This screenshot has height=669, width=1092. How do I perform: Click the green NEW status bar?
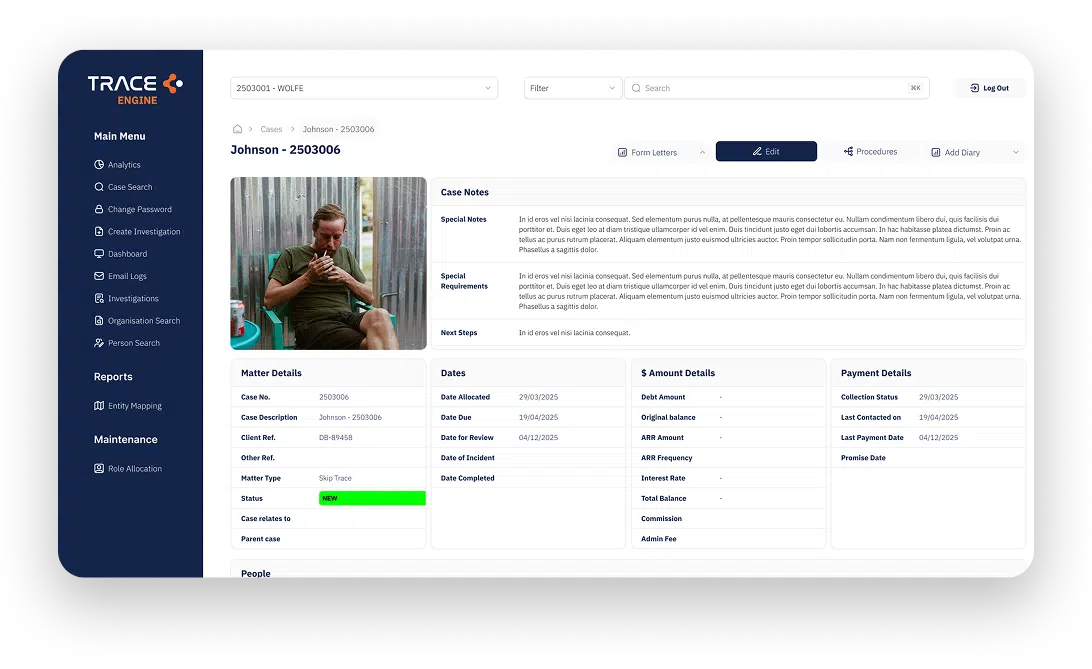point(372,498)
